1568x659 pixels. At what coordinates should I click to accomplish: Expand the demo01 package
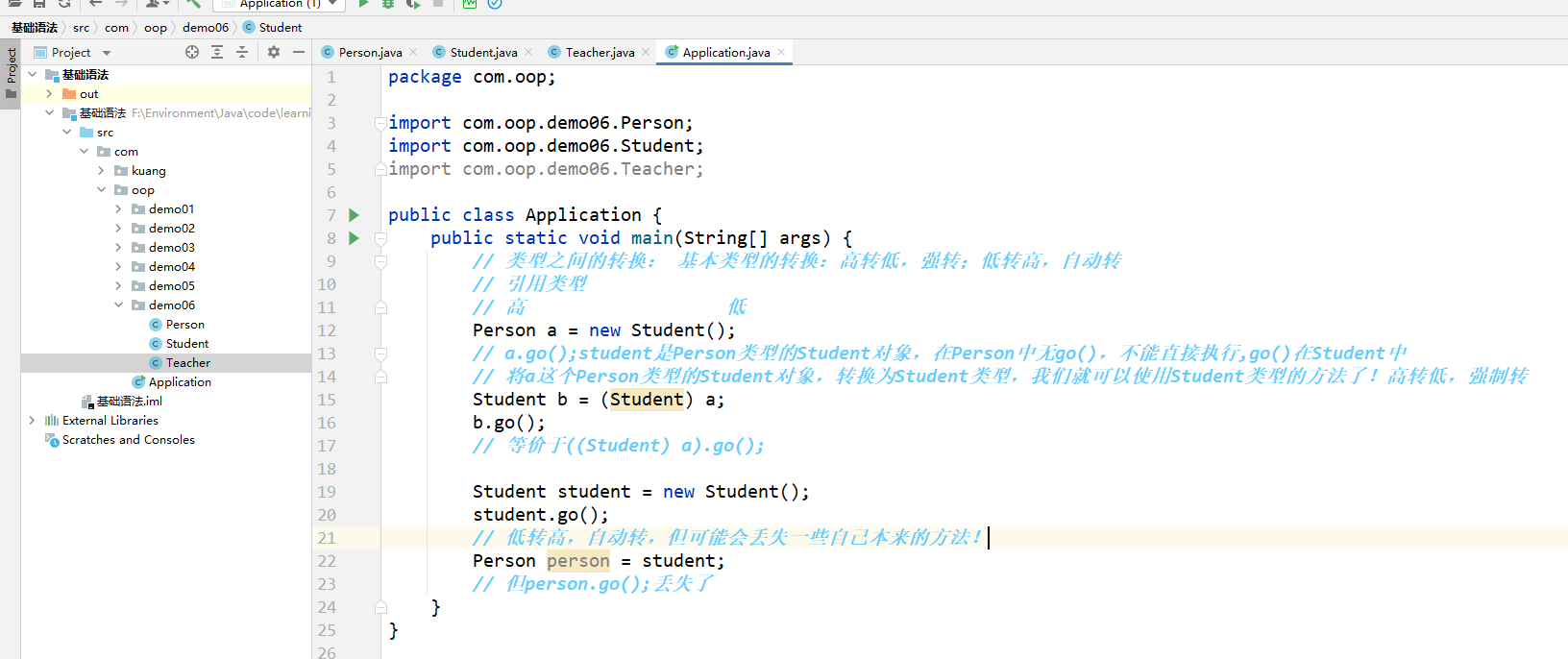pos(118,208)
